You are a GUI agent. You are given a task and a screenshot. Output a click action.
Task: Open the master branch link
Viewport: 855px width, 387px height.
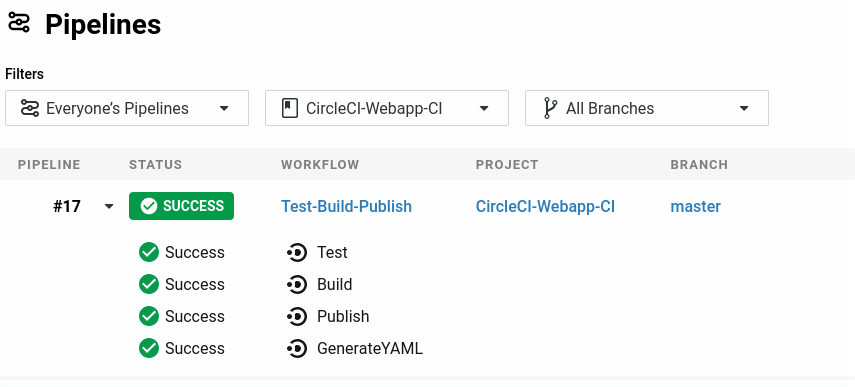pyautogui.click(x=696, y=207)
